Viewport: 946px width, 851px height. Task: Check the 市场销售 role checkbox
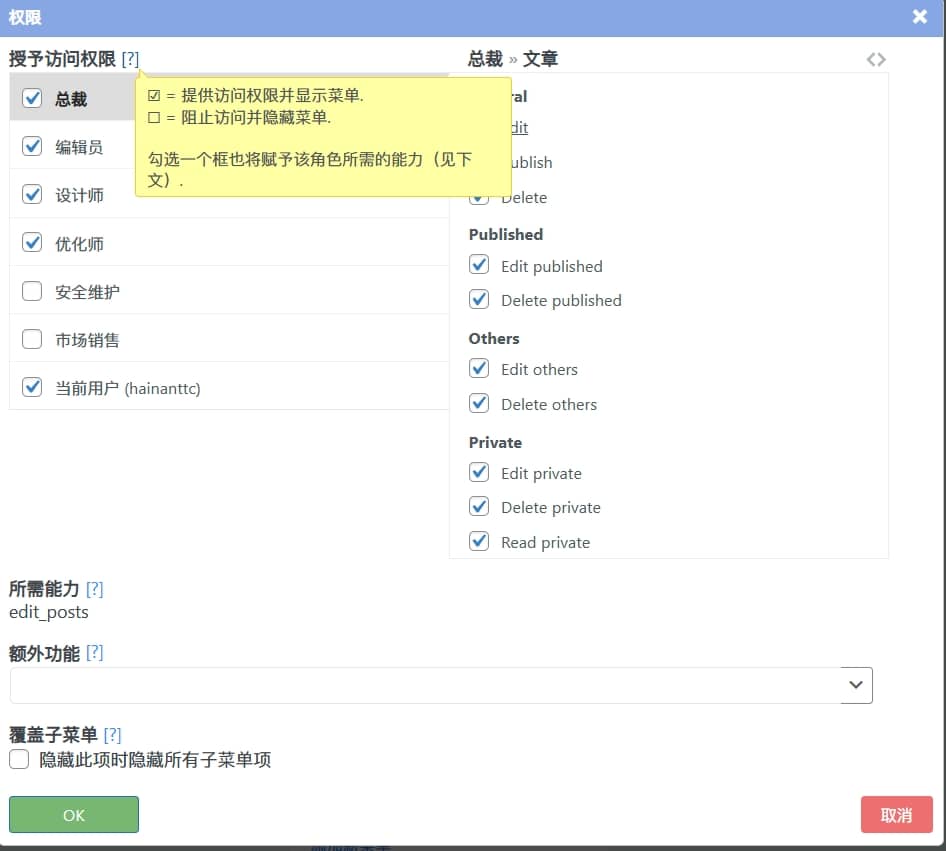tap(32, 340)
